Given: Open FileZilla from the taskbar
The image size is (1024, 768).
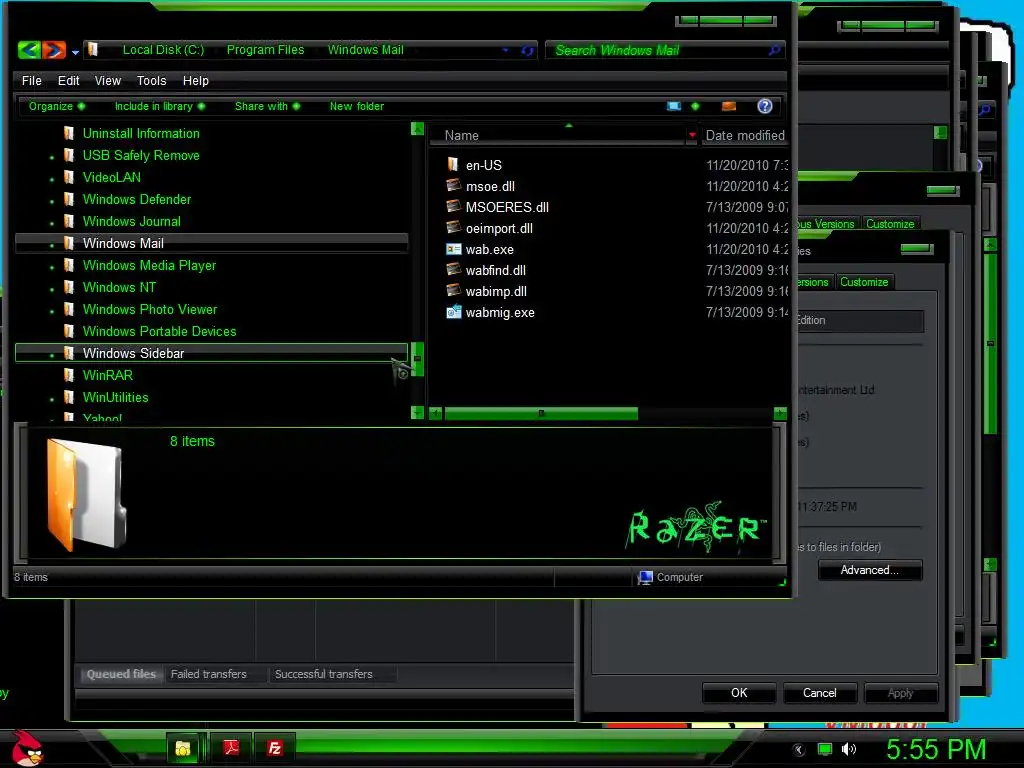Looking at the screenshot, I should 274,748.
